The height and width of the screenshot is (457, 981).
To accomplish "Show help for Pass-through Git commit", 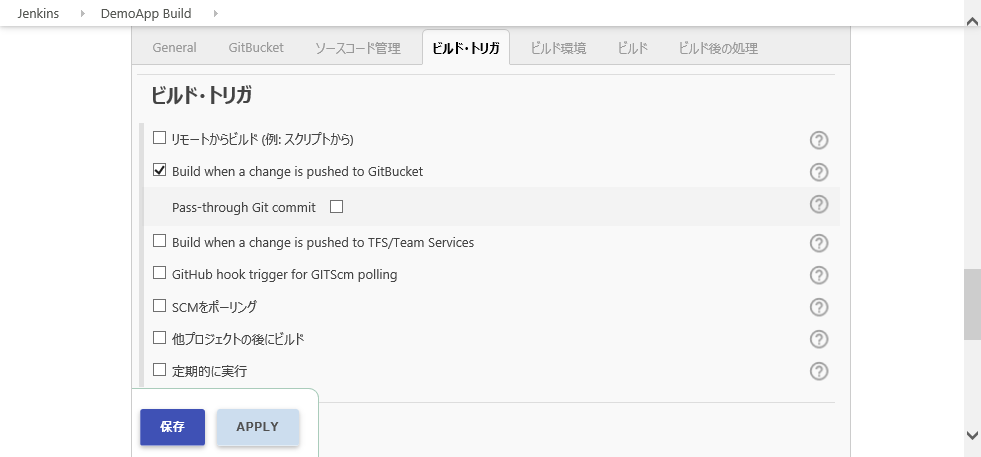I will pos(819,204).
